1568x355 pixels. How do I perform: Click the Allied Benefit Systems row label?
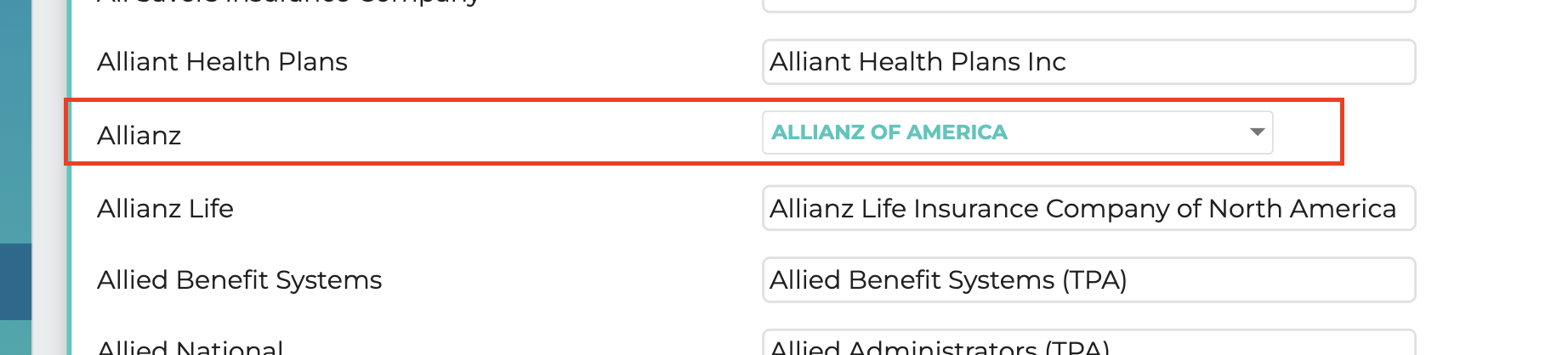coord(239,280)
